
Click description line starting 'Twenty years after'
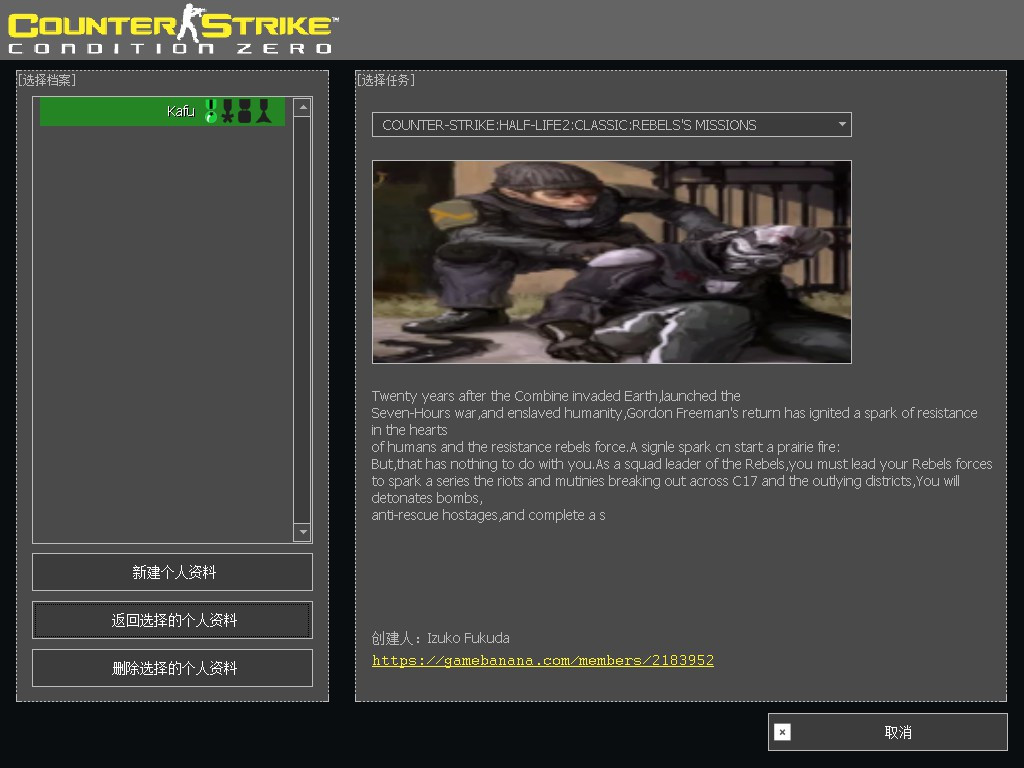pos(556,396)
